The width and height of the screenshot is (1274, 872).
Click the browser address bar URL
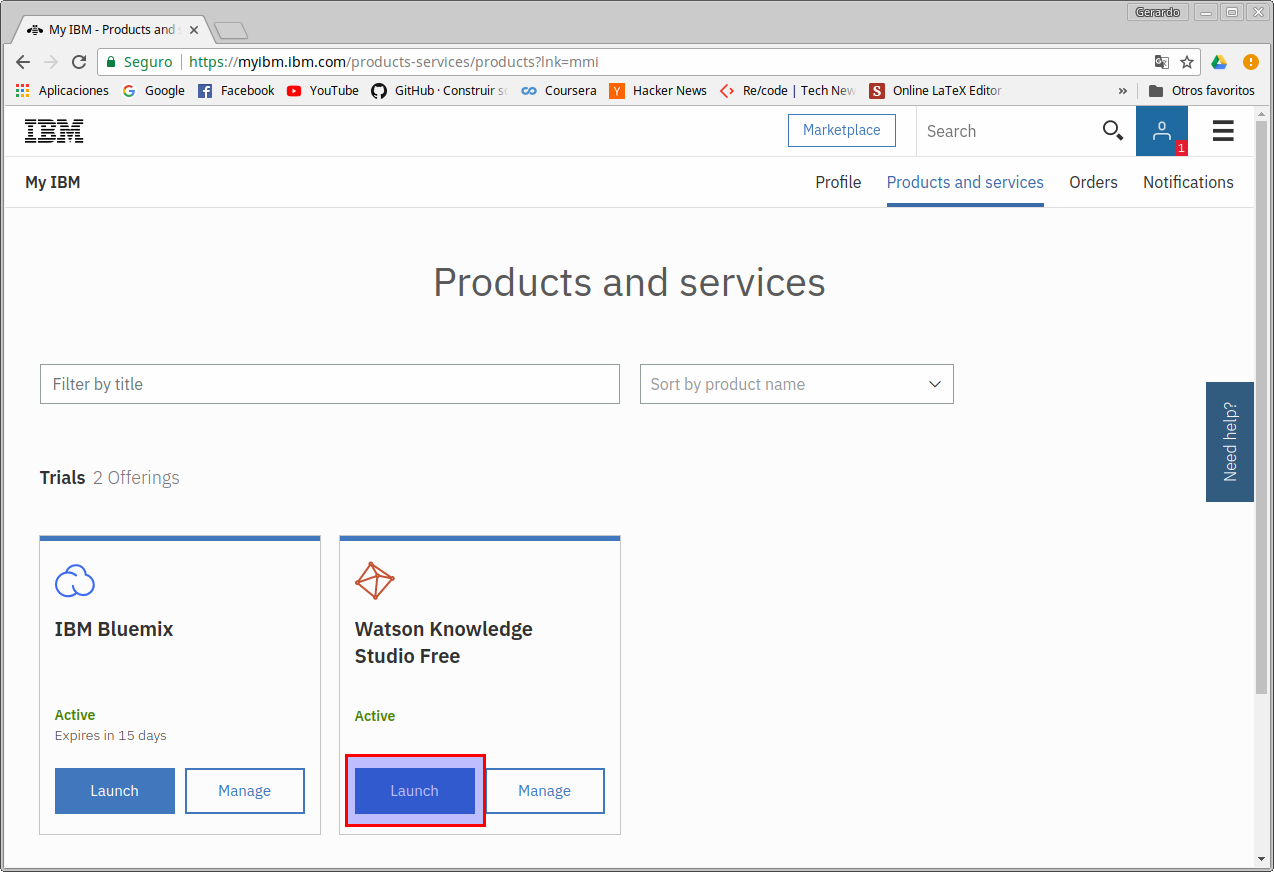[394, 62]
